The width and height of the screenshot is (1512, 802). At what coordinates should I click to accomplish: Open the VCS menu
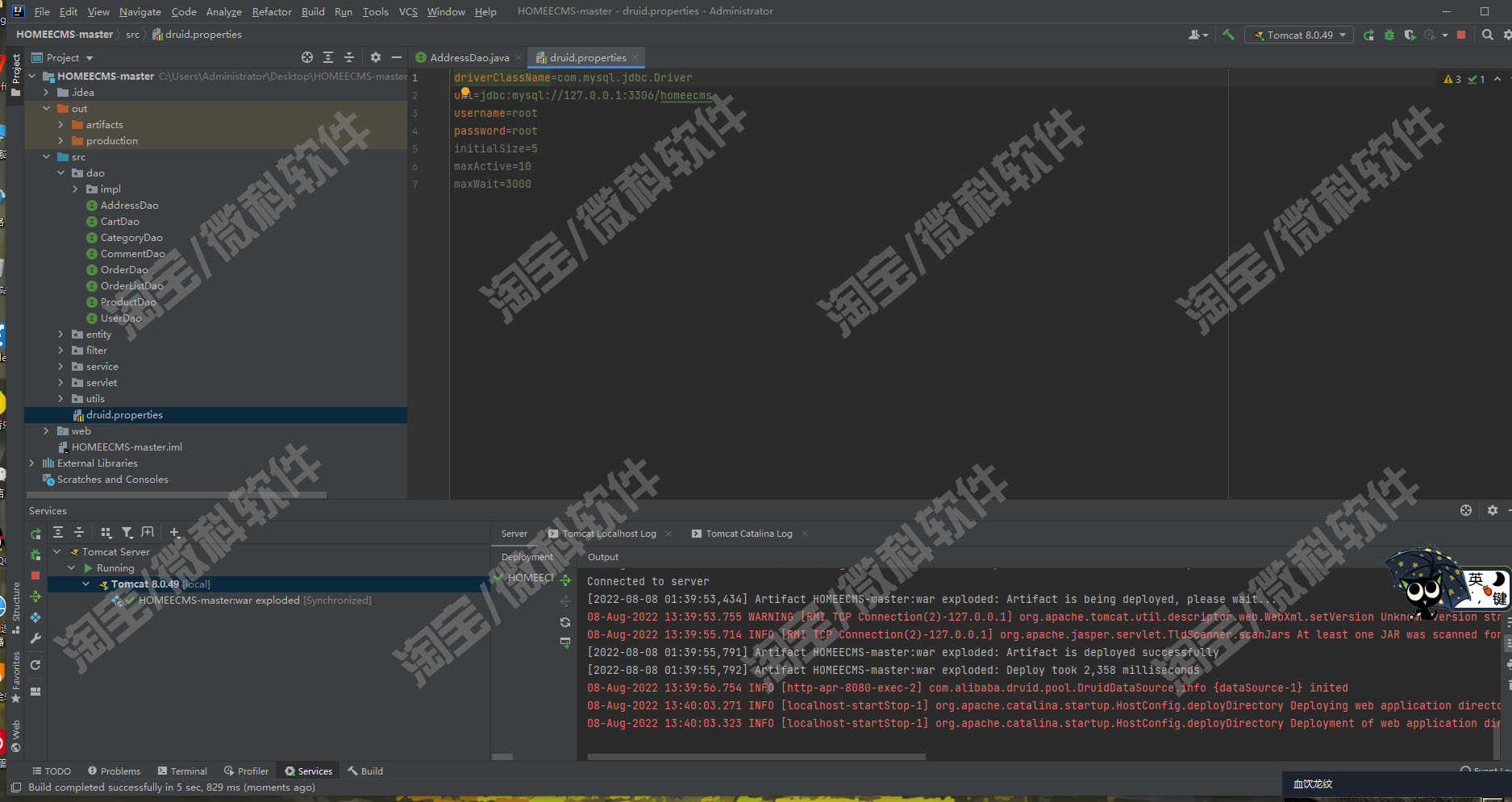tap(408, 11)
